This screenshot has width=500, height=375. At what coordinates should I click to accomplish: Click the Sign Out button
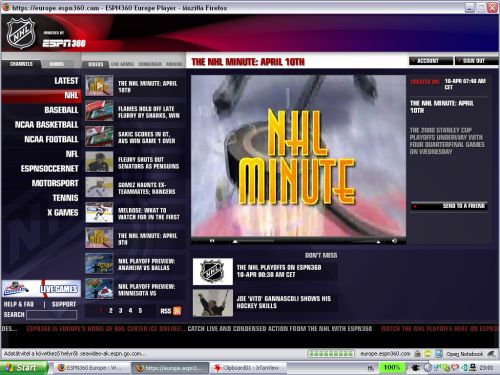[x=476, y=61]
